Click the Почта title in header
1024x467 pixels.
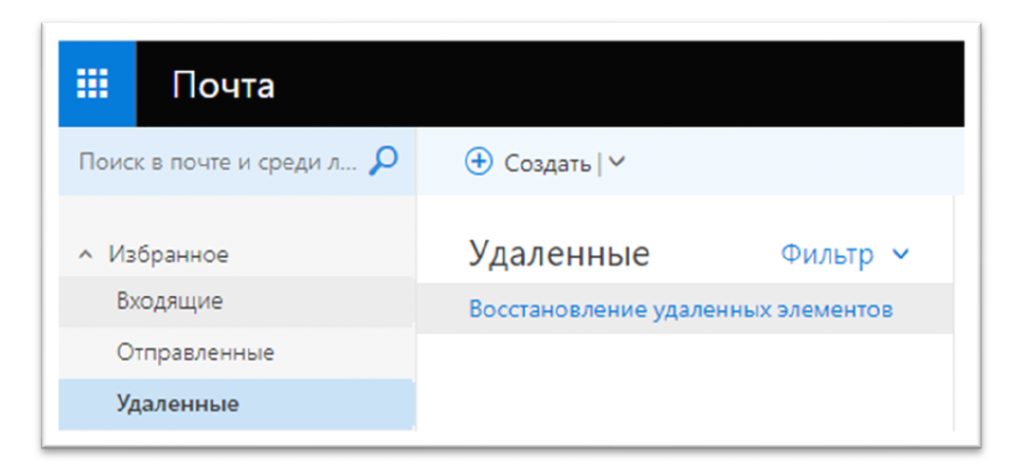click(223, 86)
